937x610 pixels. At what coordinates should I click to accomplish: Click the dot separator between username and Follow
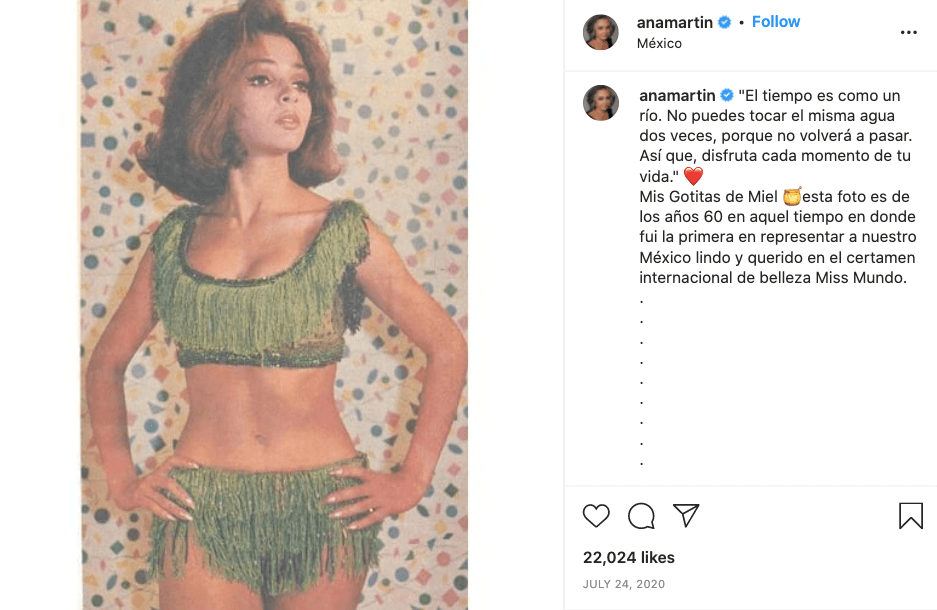pyautogui.click(x=742, y=21)
